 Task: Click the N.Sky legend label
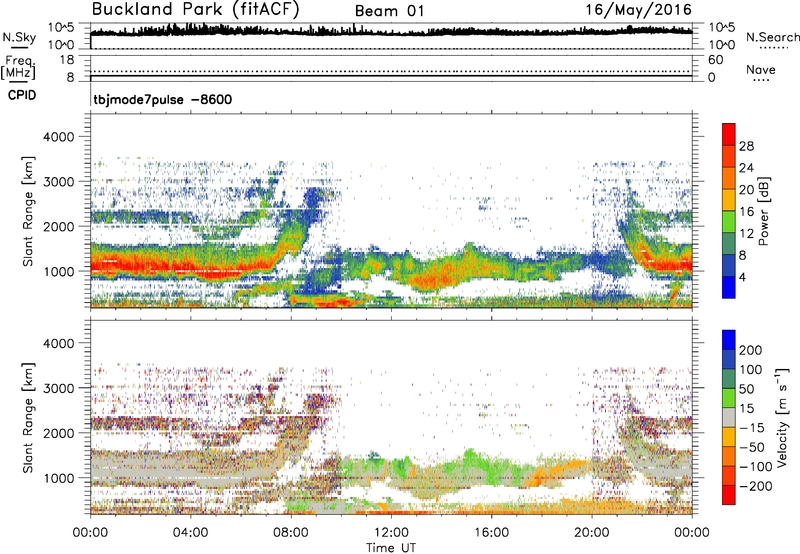click(x=19, y=37)
